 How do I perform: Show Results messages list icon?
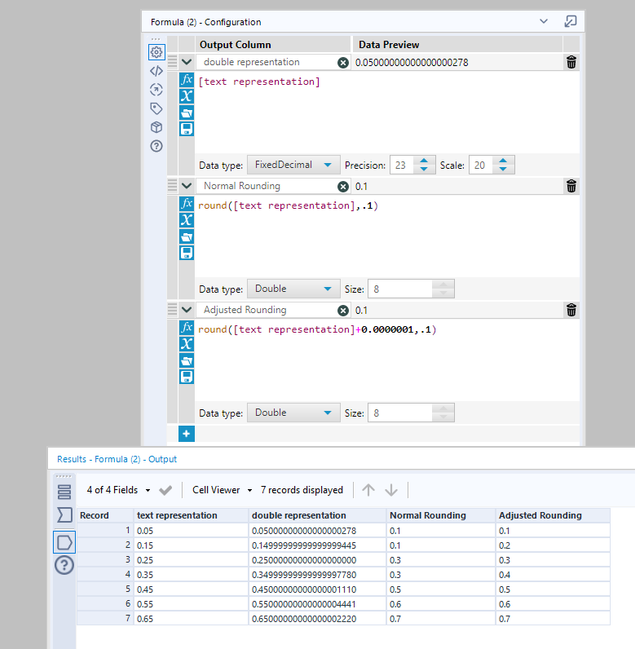pyautogui.click(x=64, y=492)
